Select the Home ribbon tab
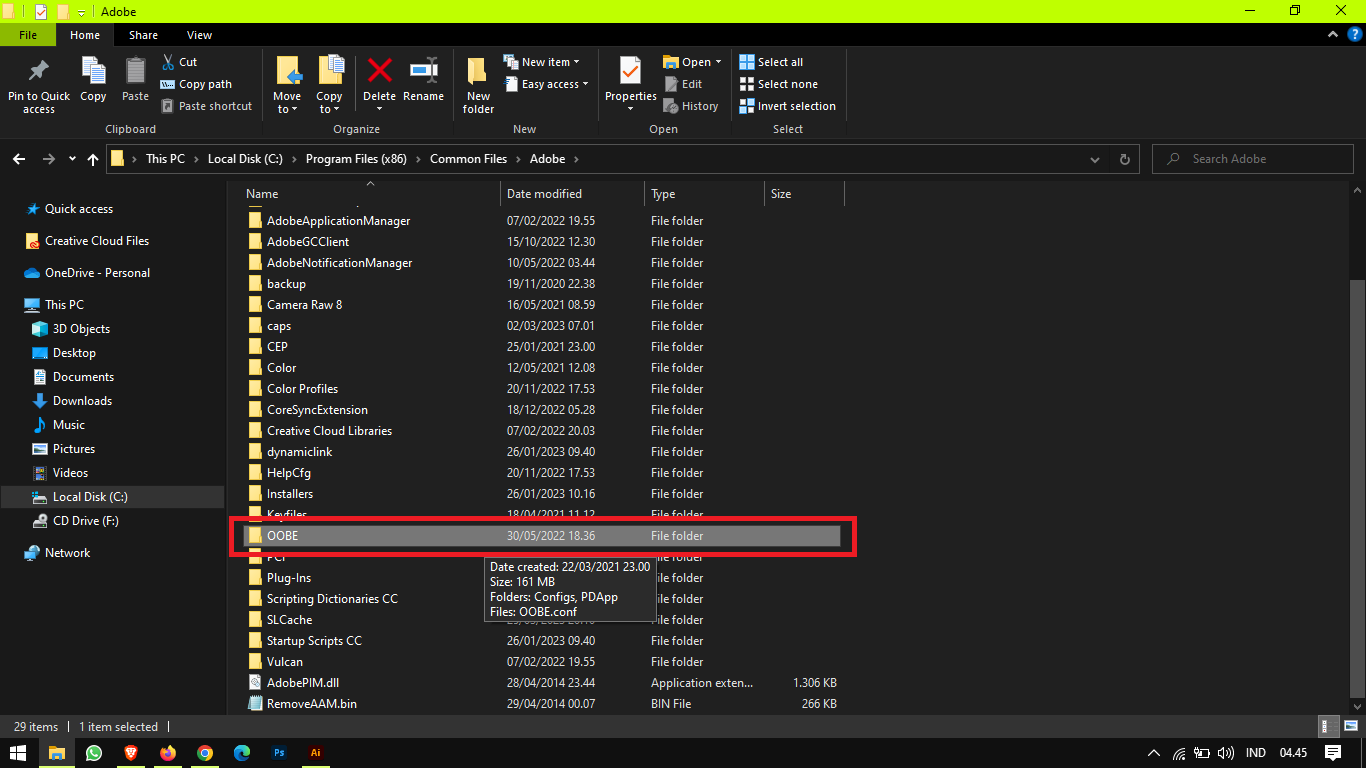The image size is (1366, 768). point(85,35)
